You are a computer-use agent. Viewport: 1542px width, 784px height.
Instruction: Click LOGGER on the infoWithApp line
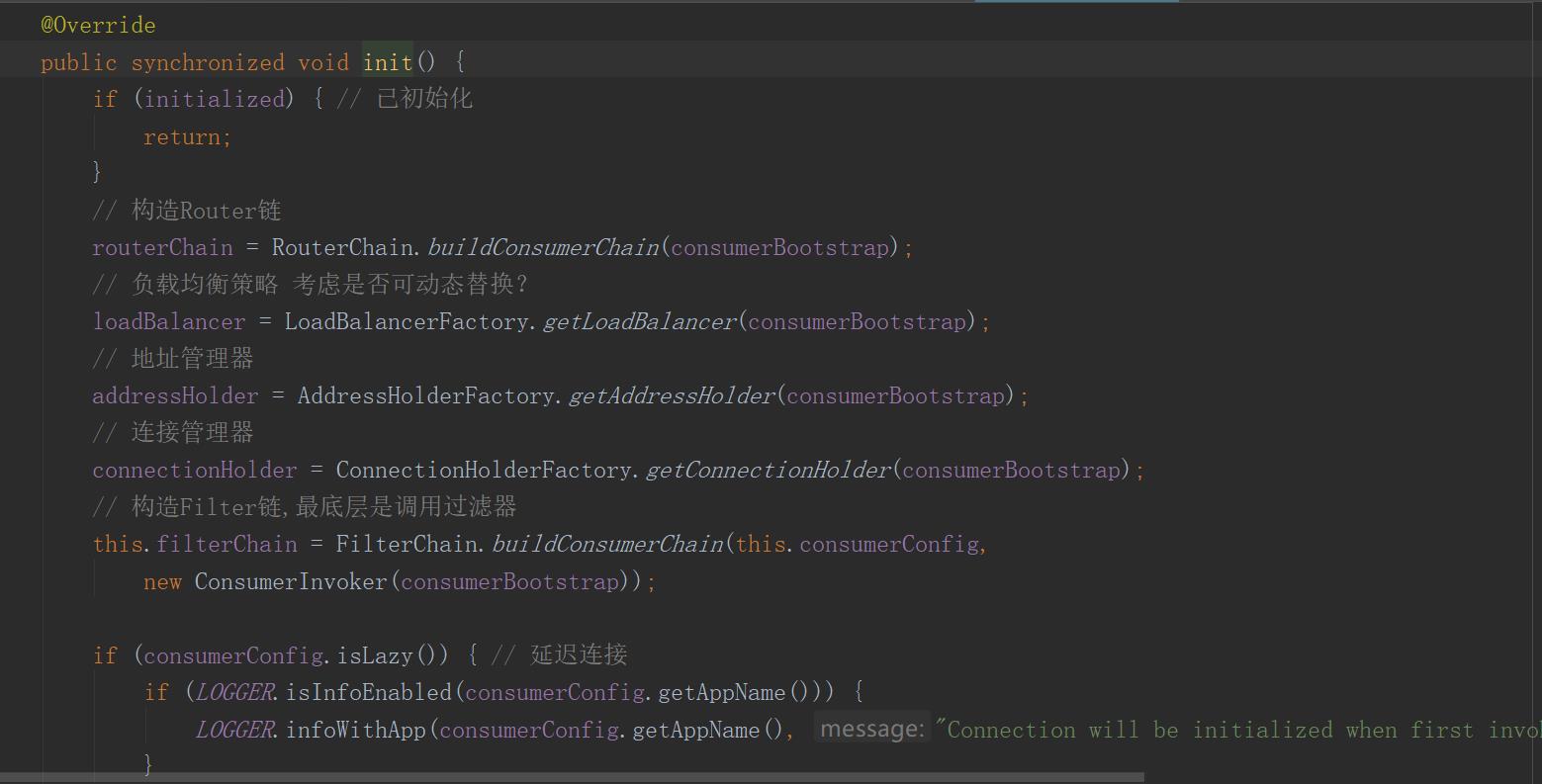tap(234, 730)
